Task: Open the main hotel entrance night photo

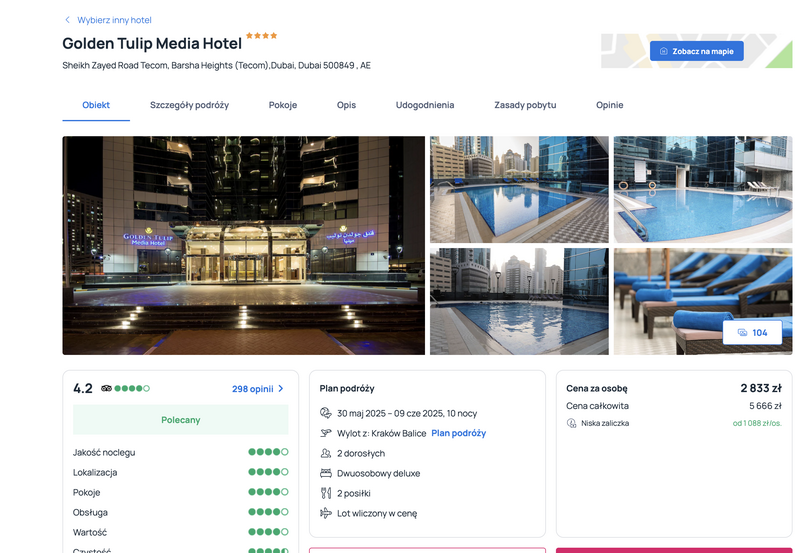Action: [243, 245]
